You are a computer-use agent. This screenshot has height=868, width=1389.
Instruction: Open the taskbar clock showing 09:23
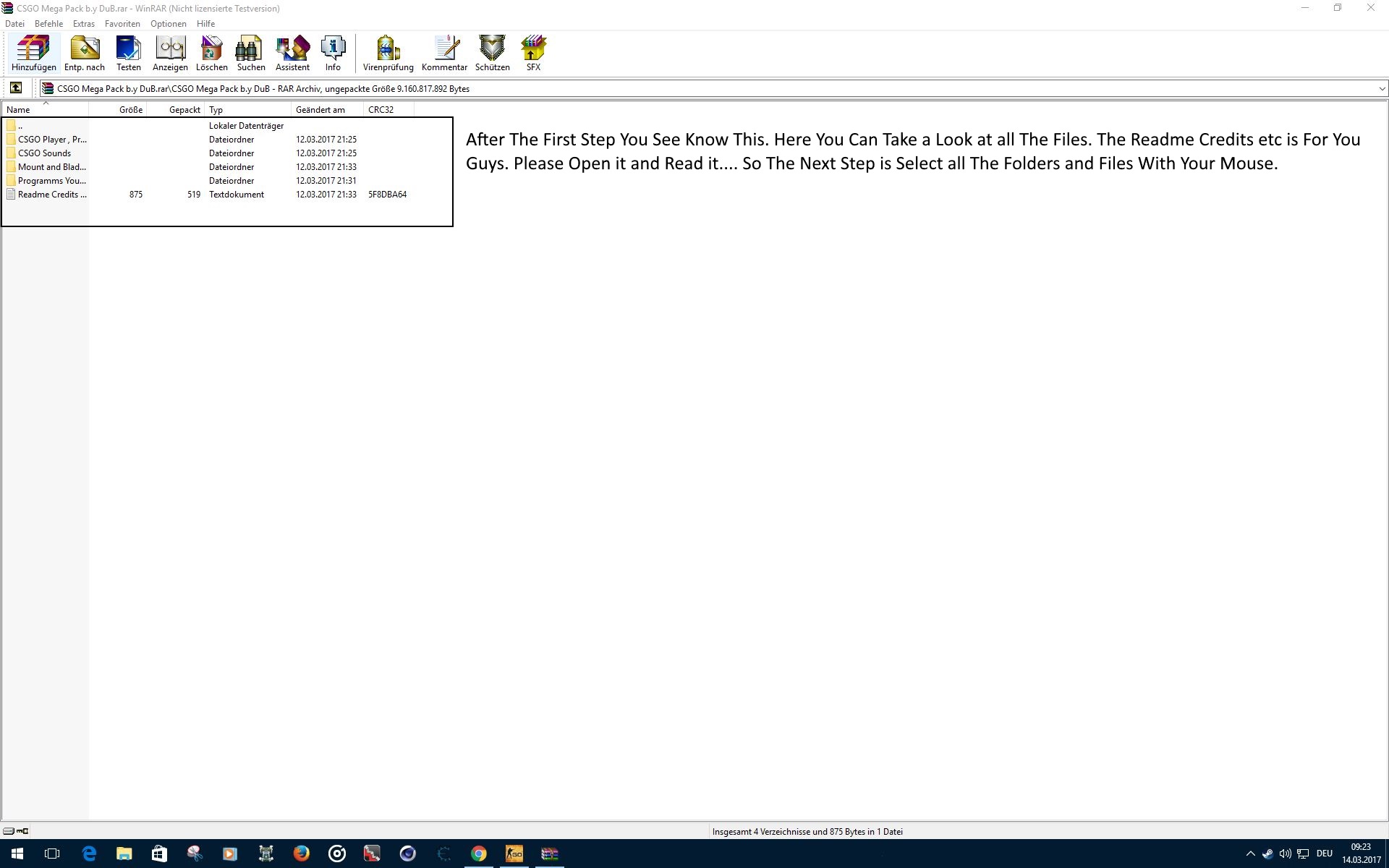pos(1361,854)
